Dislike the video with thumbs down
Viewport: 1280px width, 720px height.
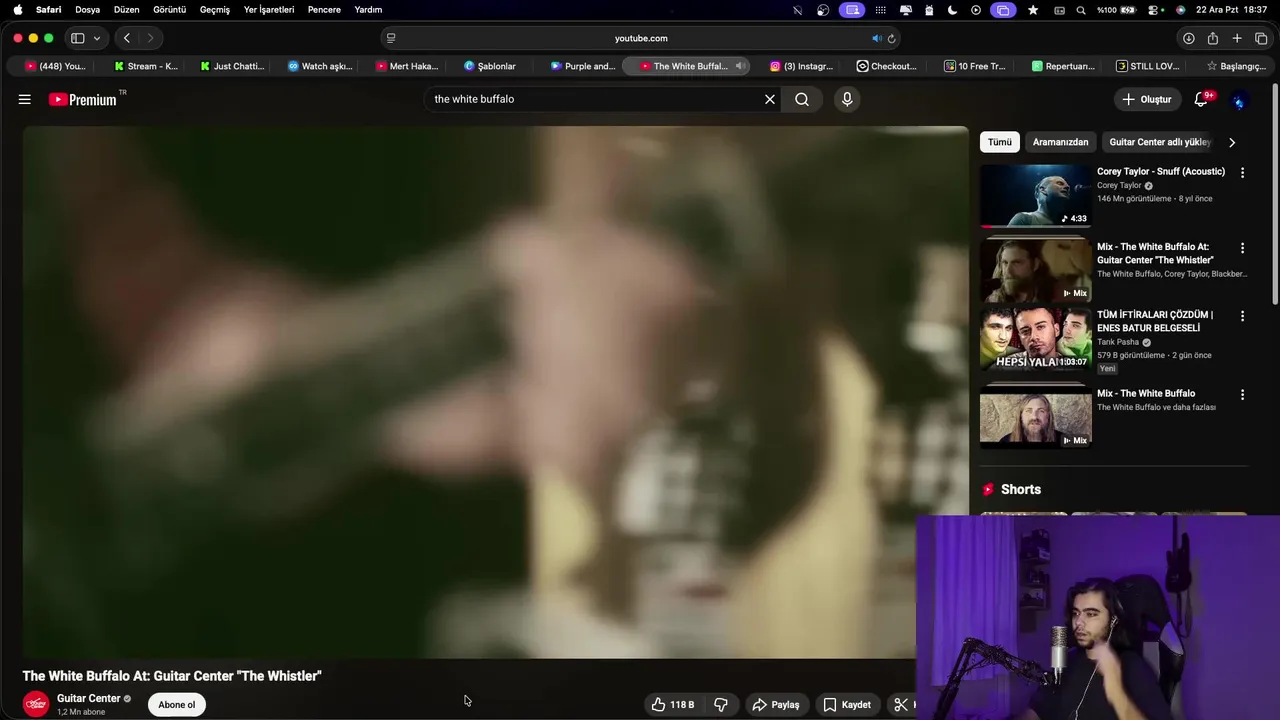tap(721, 705)
